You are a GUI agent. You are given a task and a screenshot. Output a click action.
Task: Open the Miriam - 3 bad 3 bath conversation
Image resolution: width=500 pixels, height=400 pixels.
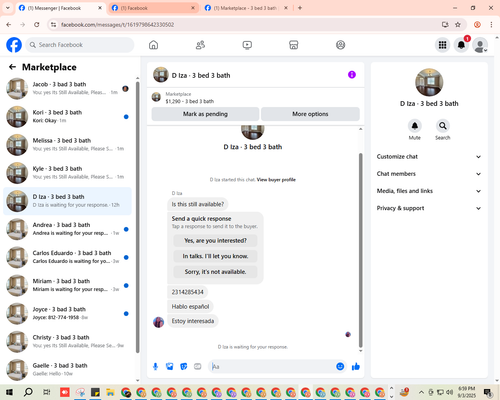(67, 285)
